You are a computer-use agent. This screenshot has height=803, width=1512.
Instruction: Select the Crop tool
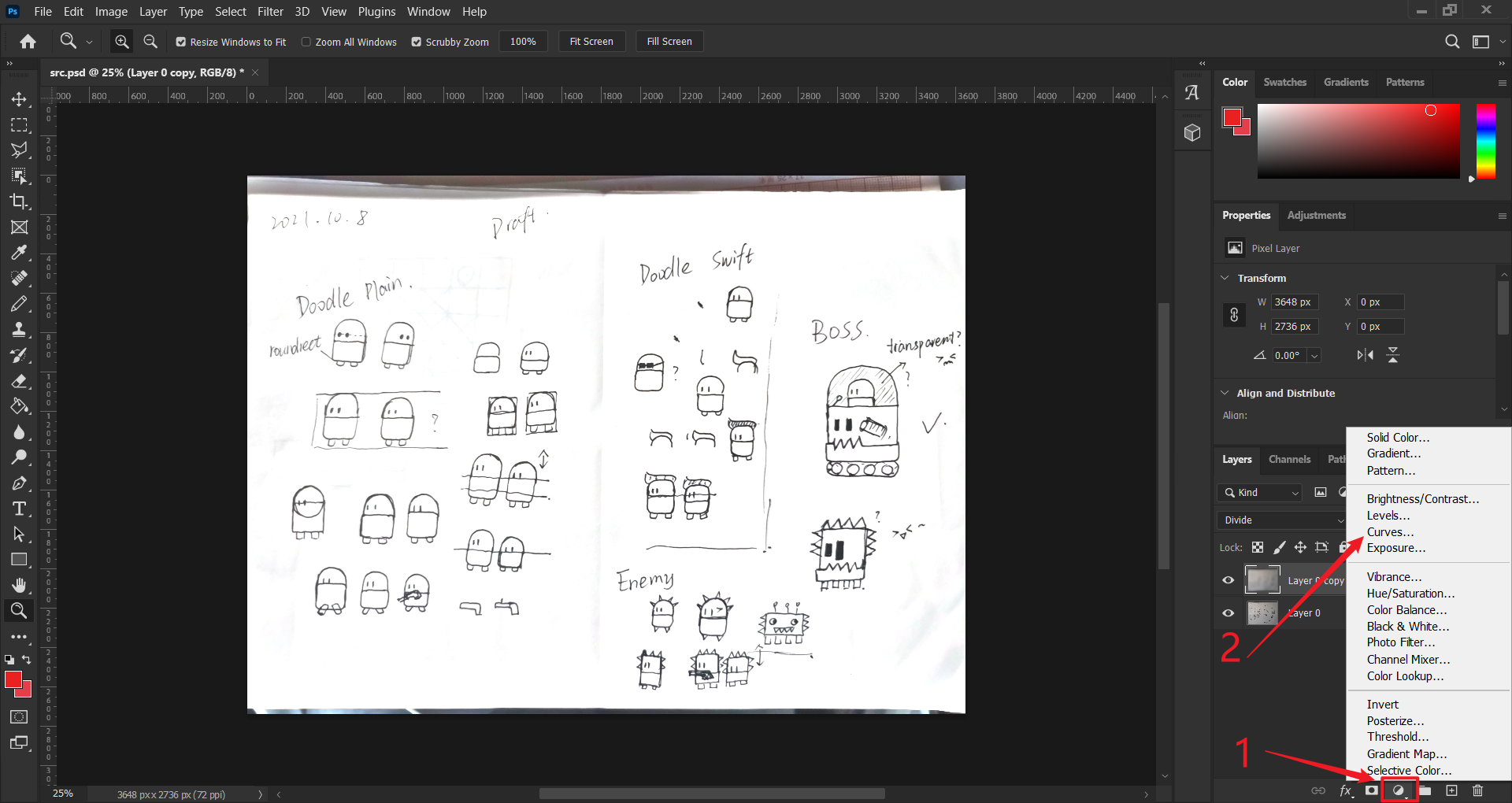pos(19,202)
